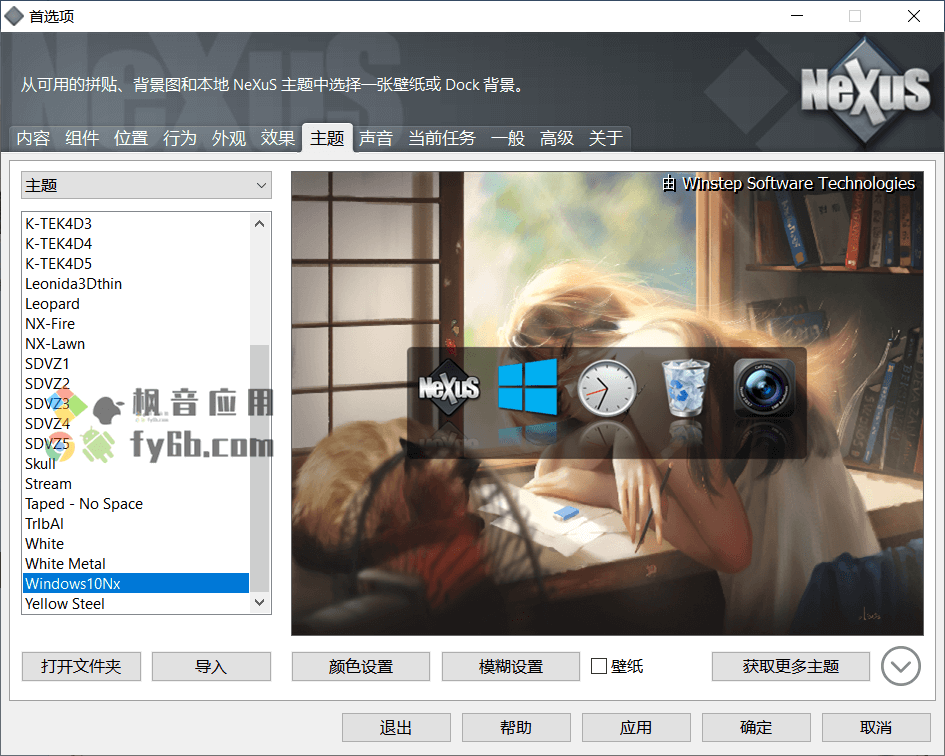Click the 应用 button
Viewport: 945px width, 756px height.
tap(636, 728)
